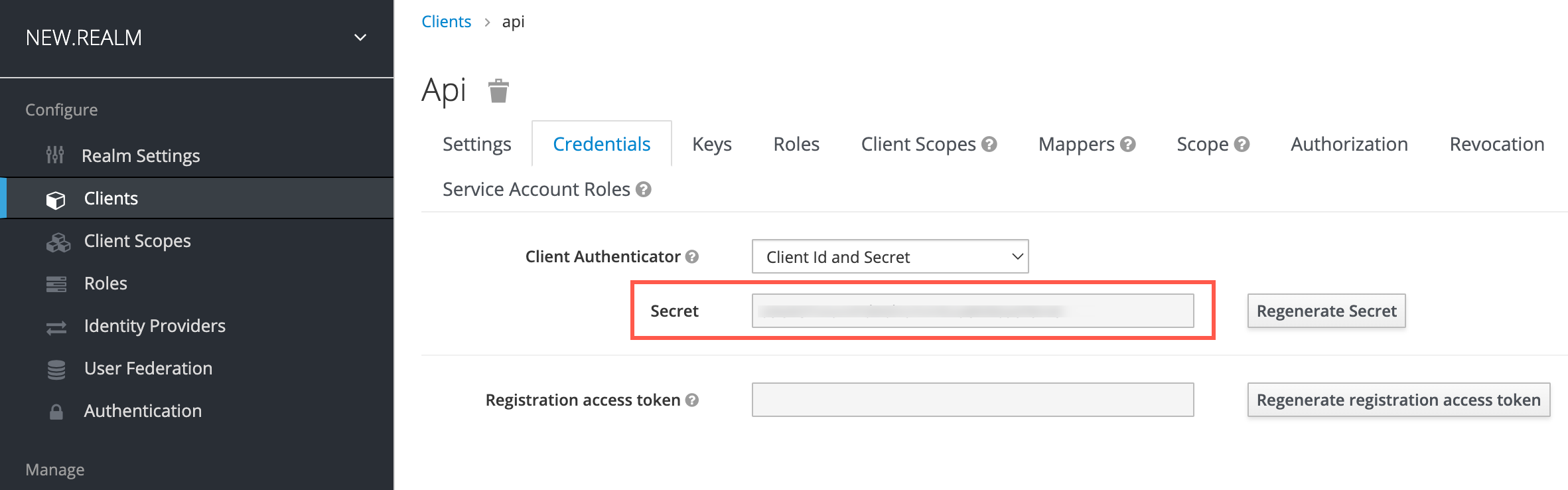
Task: Expand the NEW.REALM realm selector
Action: point(360,38)
